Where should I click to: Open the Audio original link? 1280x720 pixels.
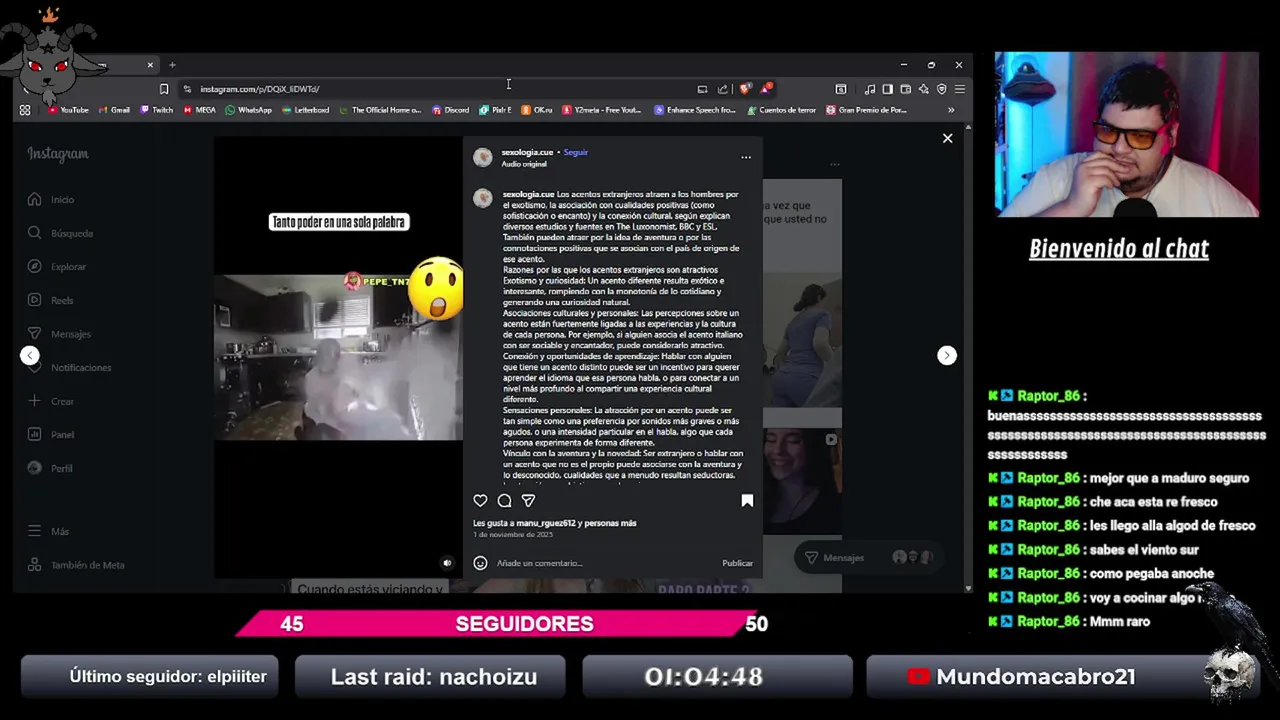click(524, 164)
